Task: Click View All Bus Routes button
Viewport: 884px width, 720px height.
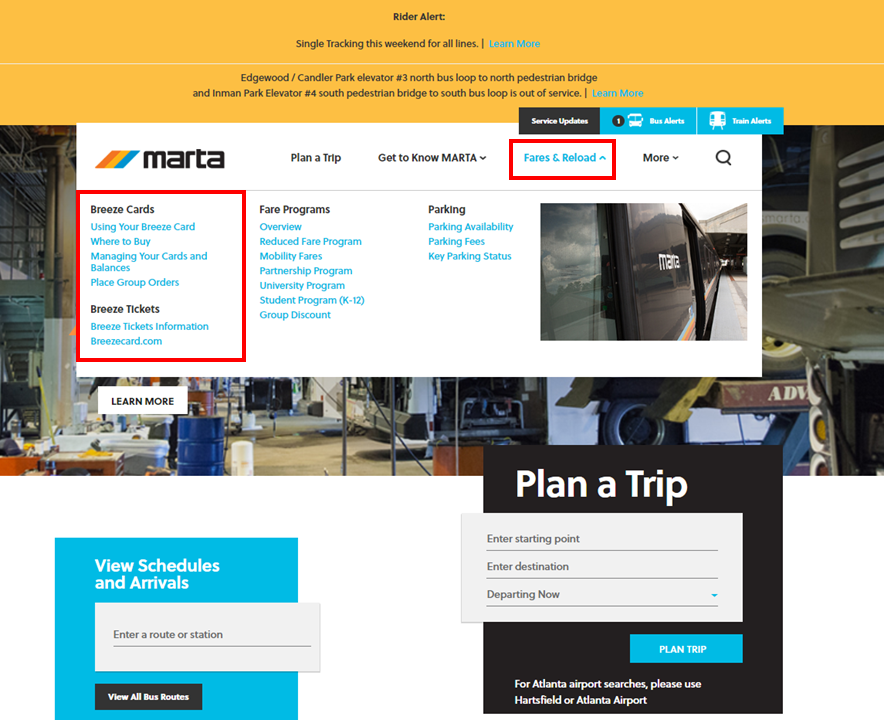Action: 148,697
